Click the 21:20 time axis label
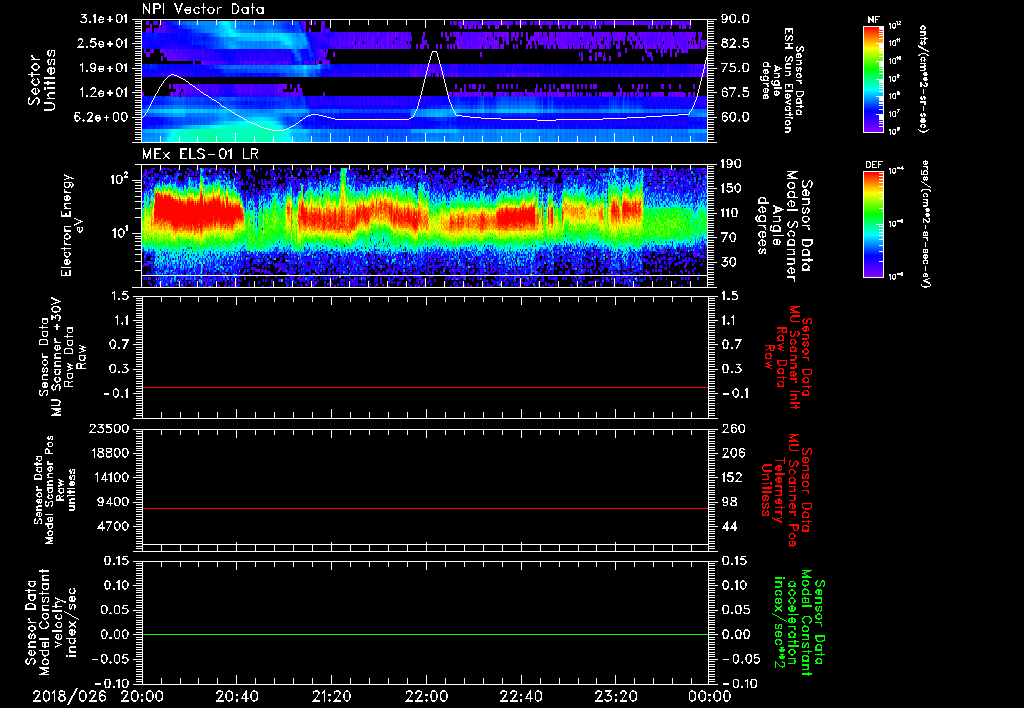Viewport: 1024px width, 708px height. point(331,697)
